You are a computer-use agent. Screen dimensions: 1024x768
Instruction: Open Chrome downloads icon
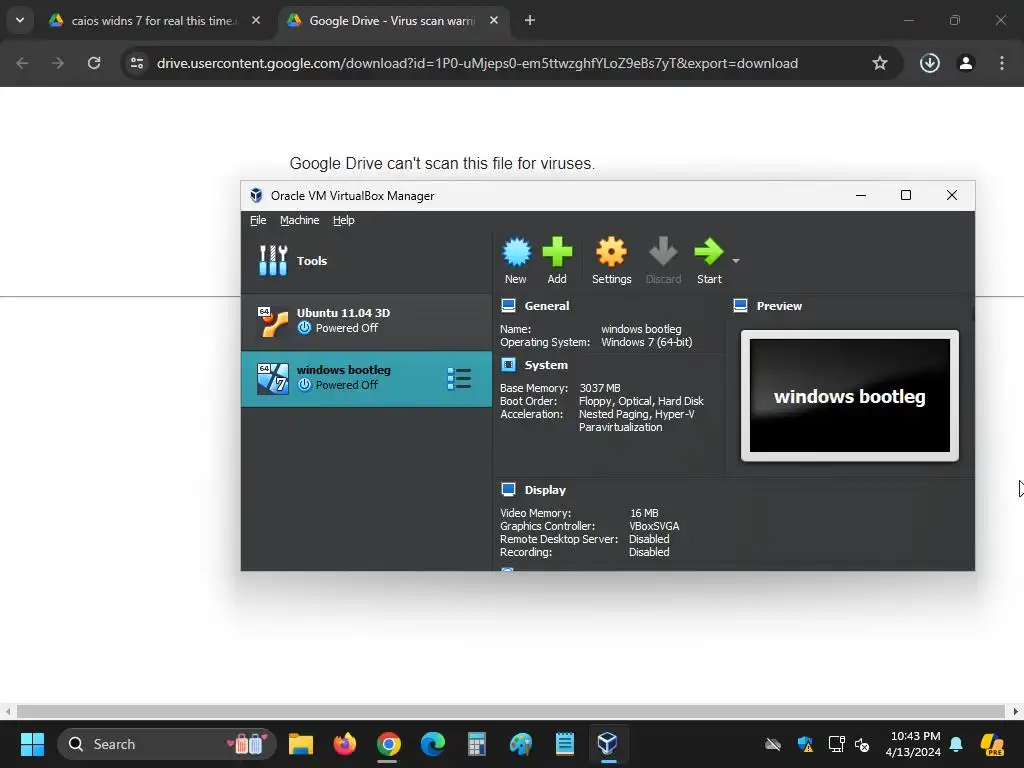pos(929,63)
